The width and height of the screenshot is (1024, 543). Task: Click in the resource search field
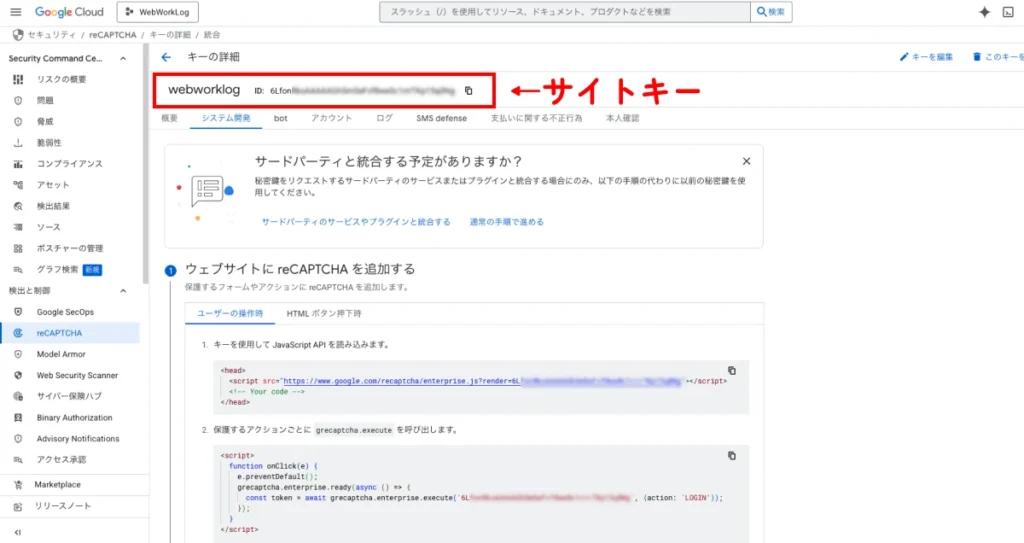click(x=565, y=12)
